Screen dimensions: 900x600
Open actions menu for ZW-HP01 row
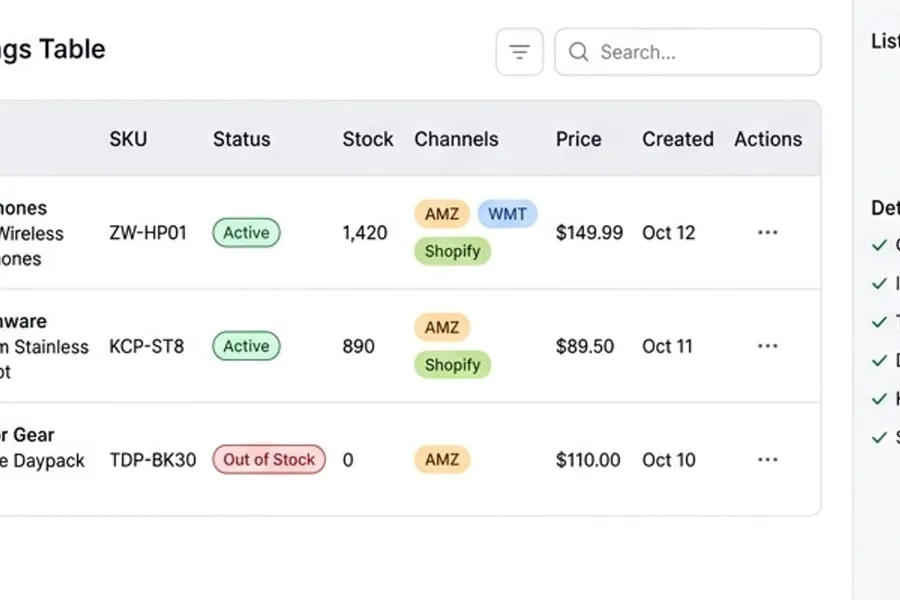767,233
